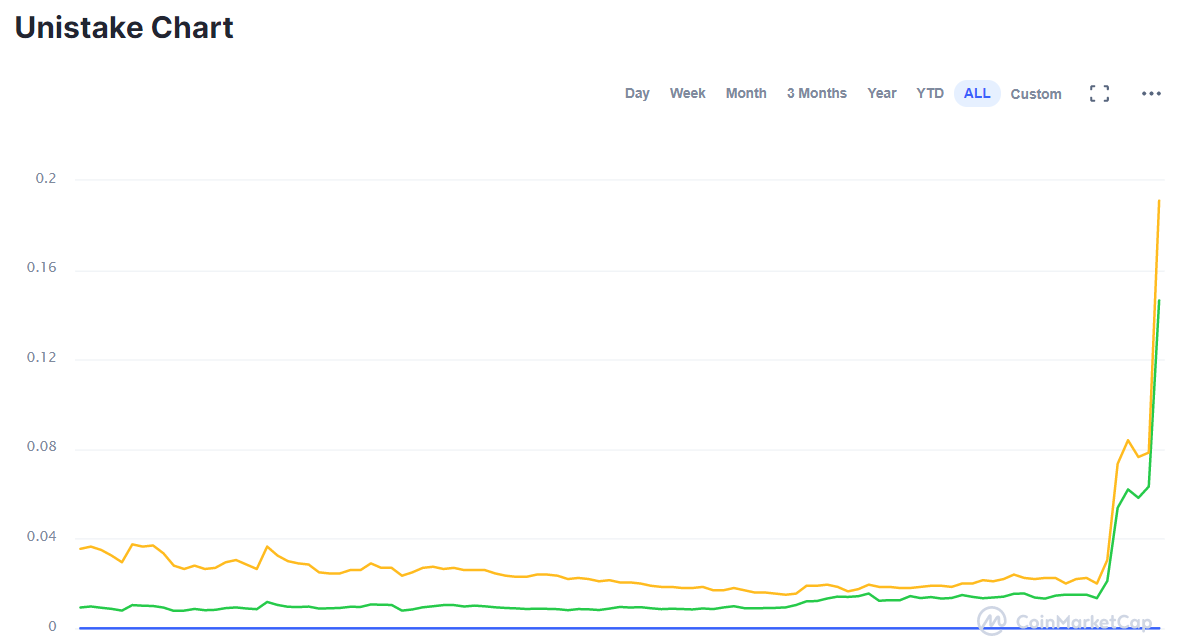Open the three-dot more options menu
Viewport: 1194px width, 642px height.
click(x=1151, y=94)
